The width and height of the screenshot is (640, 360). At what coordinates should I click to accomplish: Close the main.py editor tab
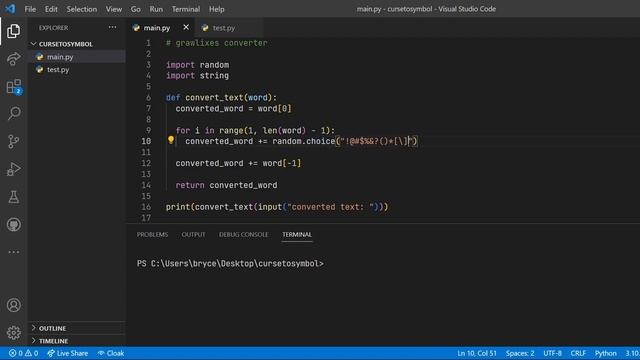186,27
